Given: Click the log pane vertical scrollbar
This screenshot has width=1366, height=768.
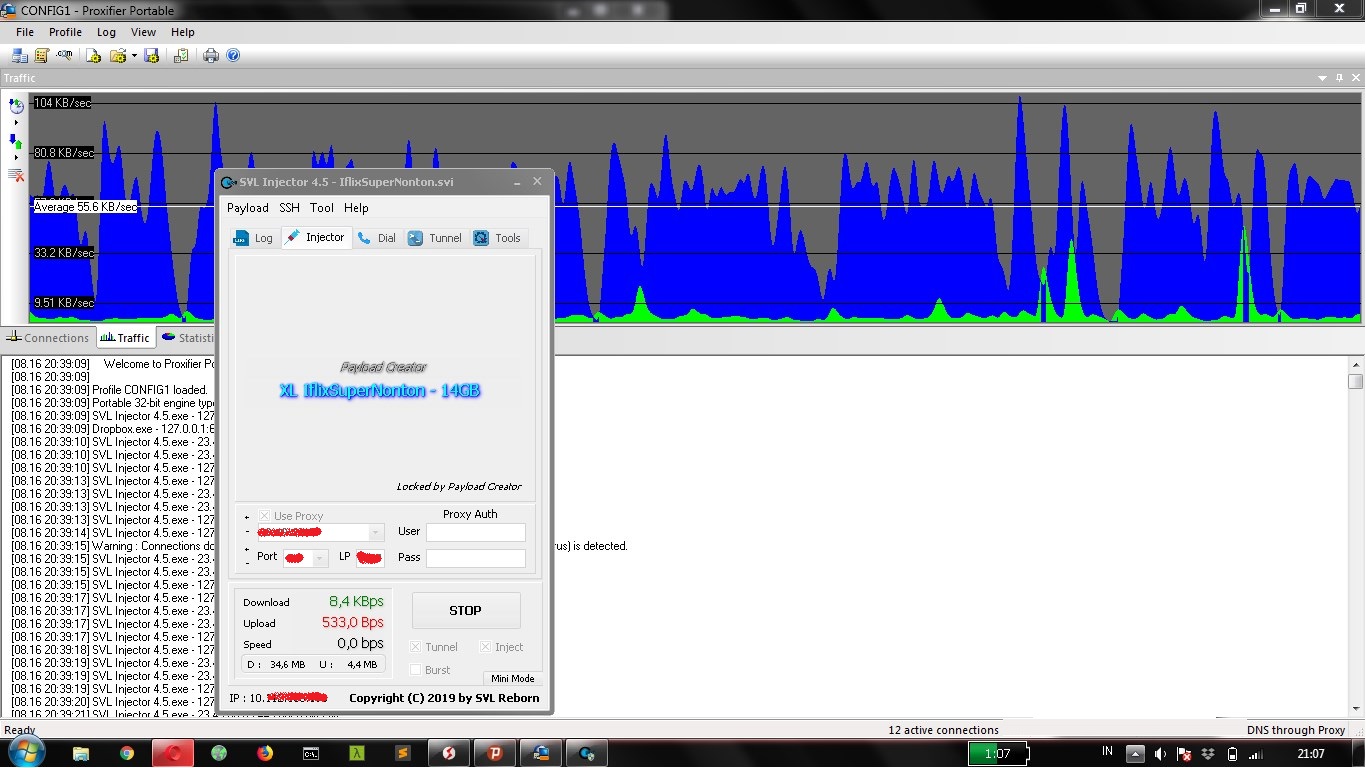Looking at the screenshot, I should coord(1356,537).
